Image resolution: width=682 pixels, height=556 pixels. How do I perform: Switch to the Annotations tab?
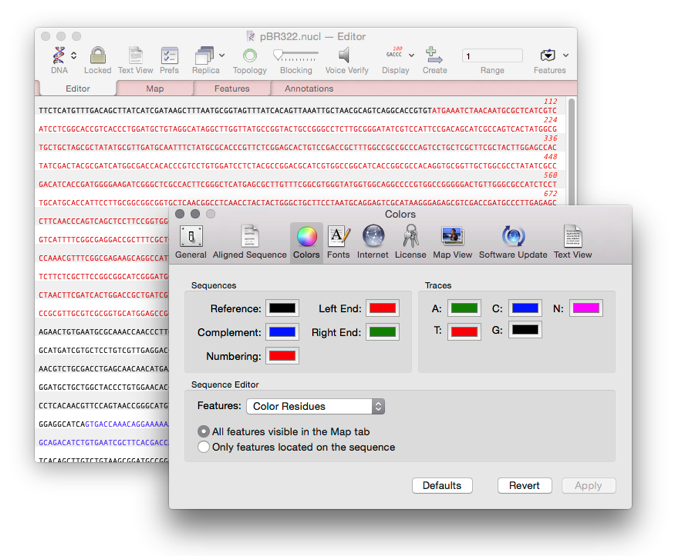[309, 89]
